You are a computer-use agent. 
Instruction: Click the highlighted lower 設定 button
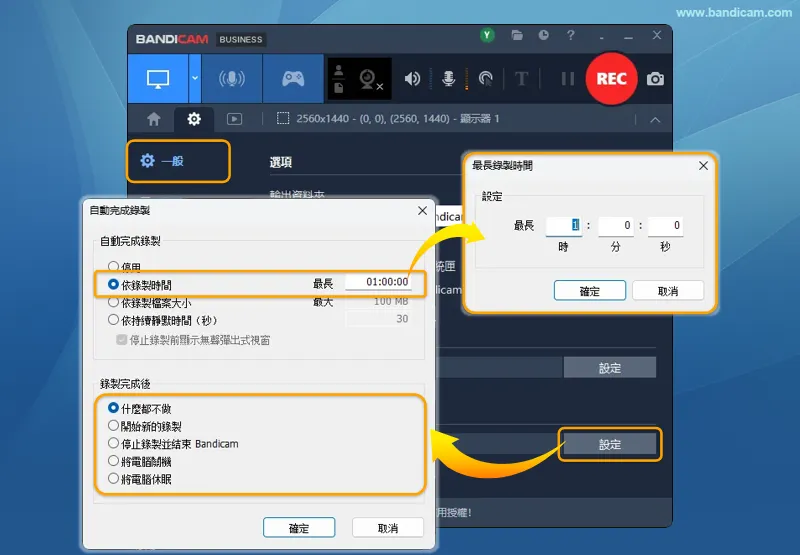point(610,444)
